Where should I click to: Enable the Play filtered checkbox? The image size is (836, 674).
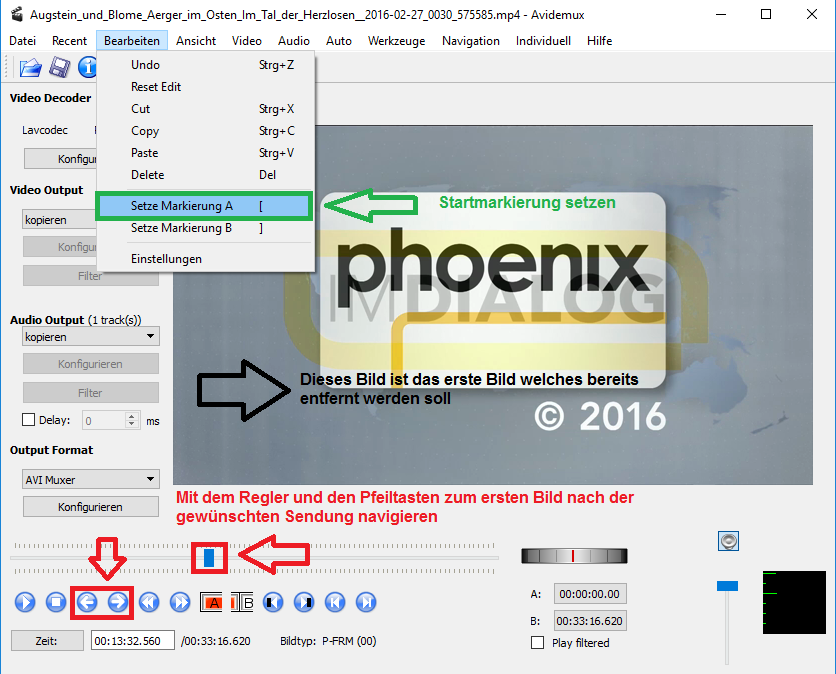tap(538, 643)
